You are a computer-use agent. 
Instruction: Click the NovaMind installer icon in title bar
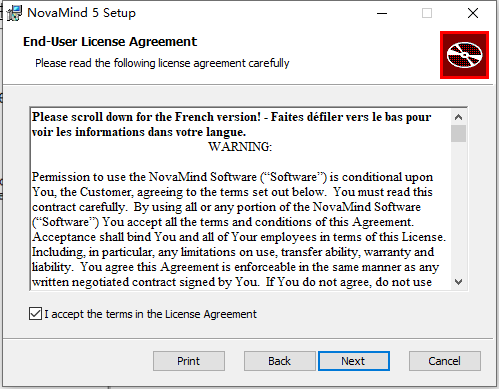[14, 13]
